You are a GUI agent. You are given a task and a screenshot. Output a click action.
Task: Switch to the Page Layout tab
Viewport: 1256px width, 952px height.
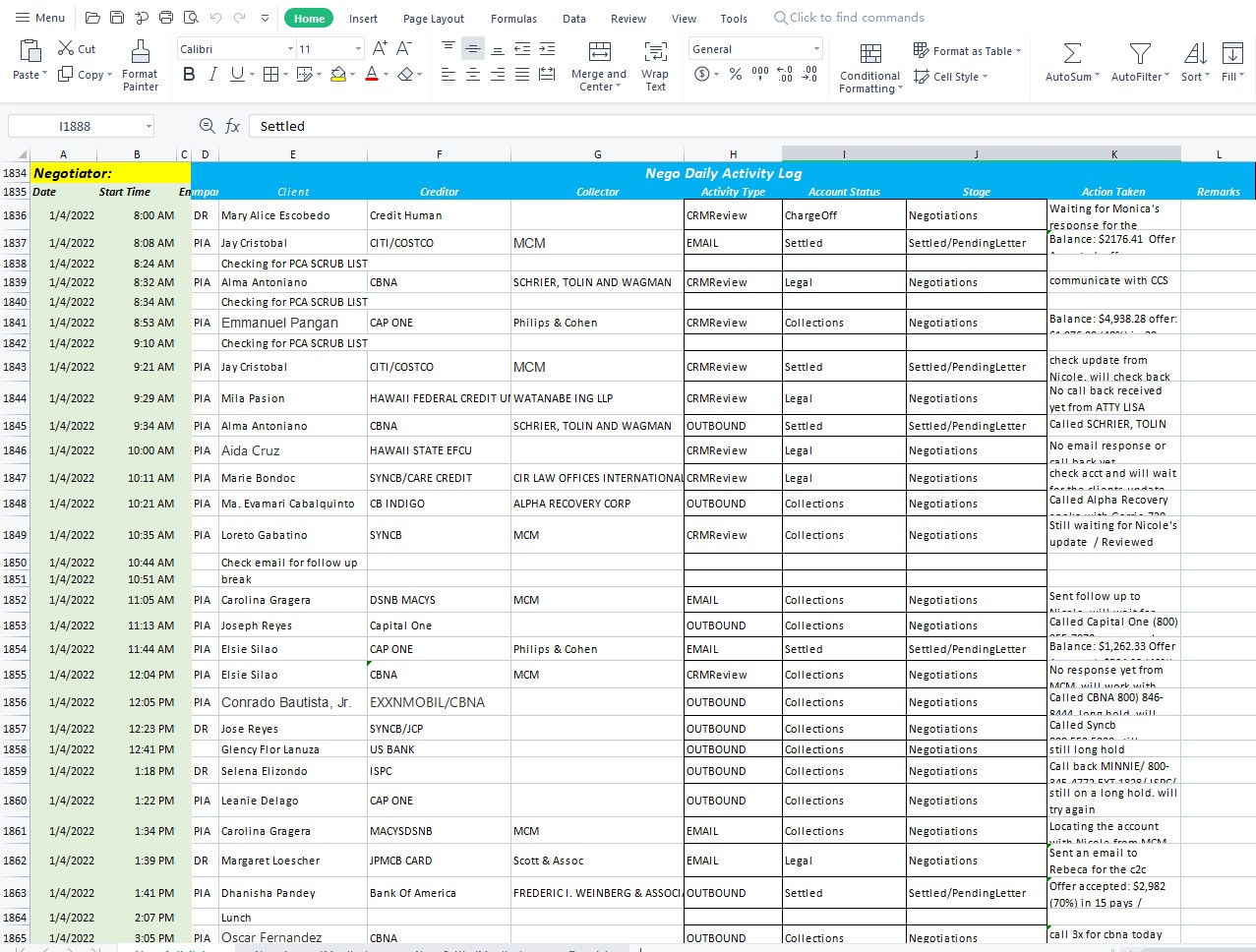tap(434, 19)
